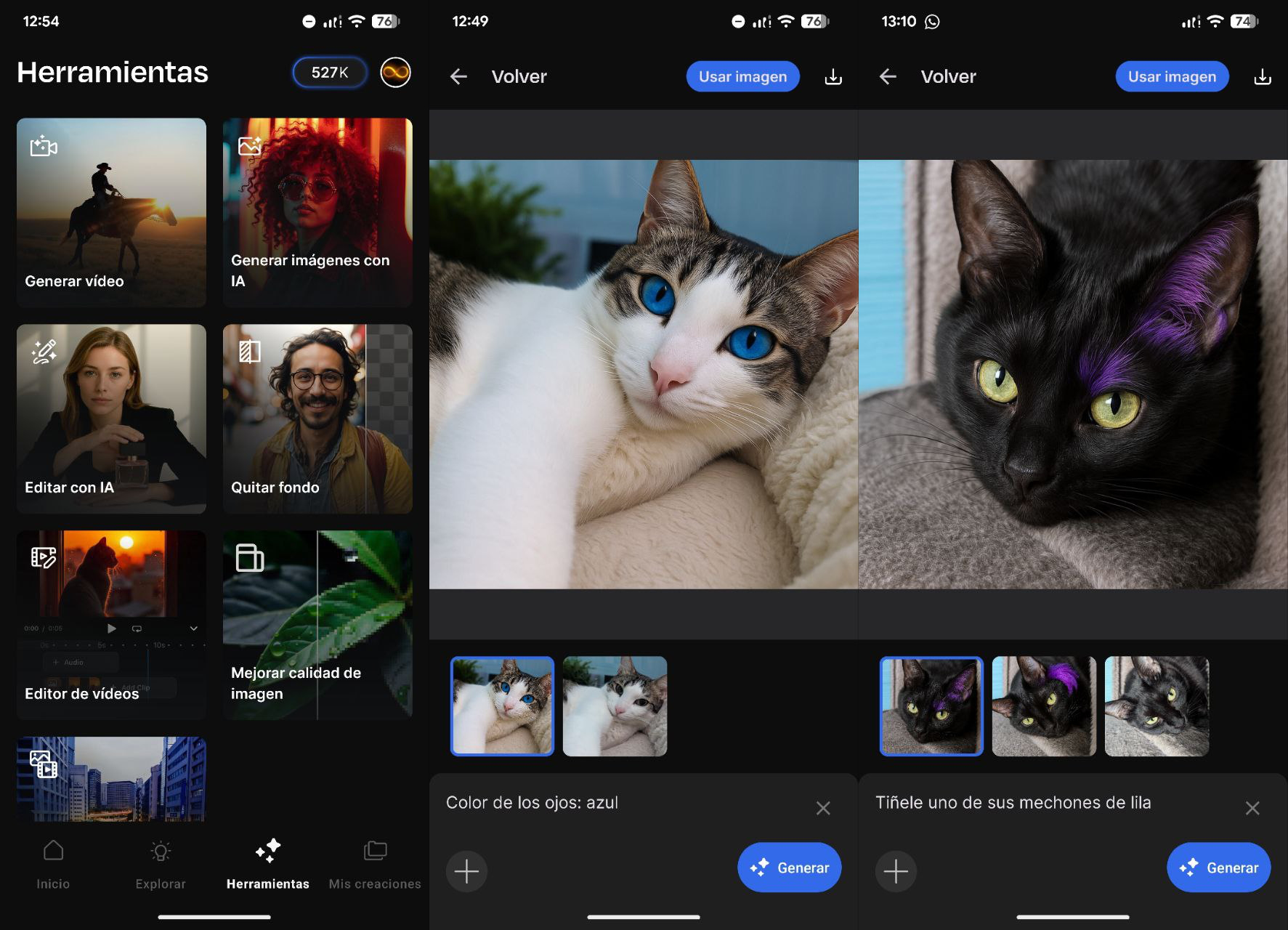The width and height of the screenshot is (1288, 930).
Task: Tap the do-not-disturb icon in first status bar
Action: (309, 22)
